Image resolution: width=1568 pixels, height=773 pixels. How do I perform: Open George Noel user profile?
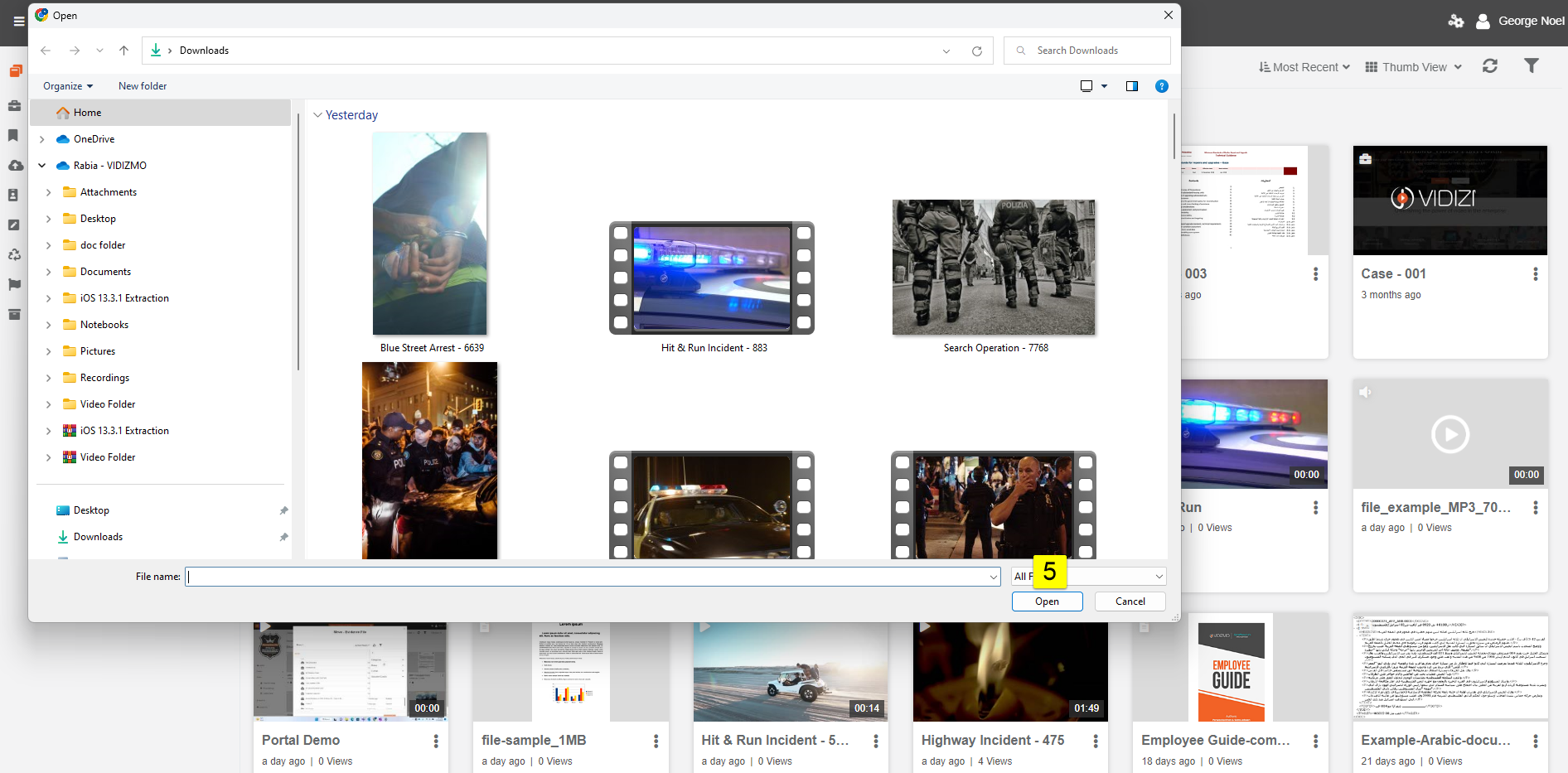[x=1522, y=21]
